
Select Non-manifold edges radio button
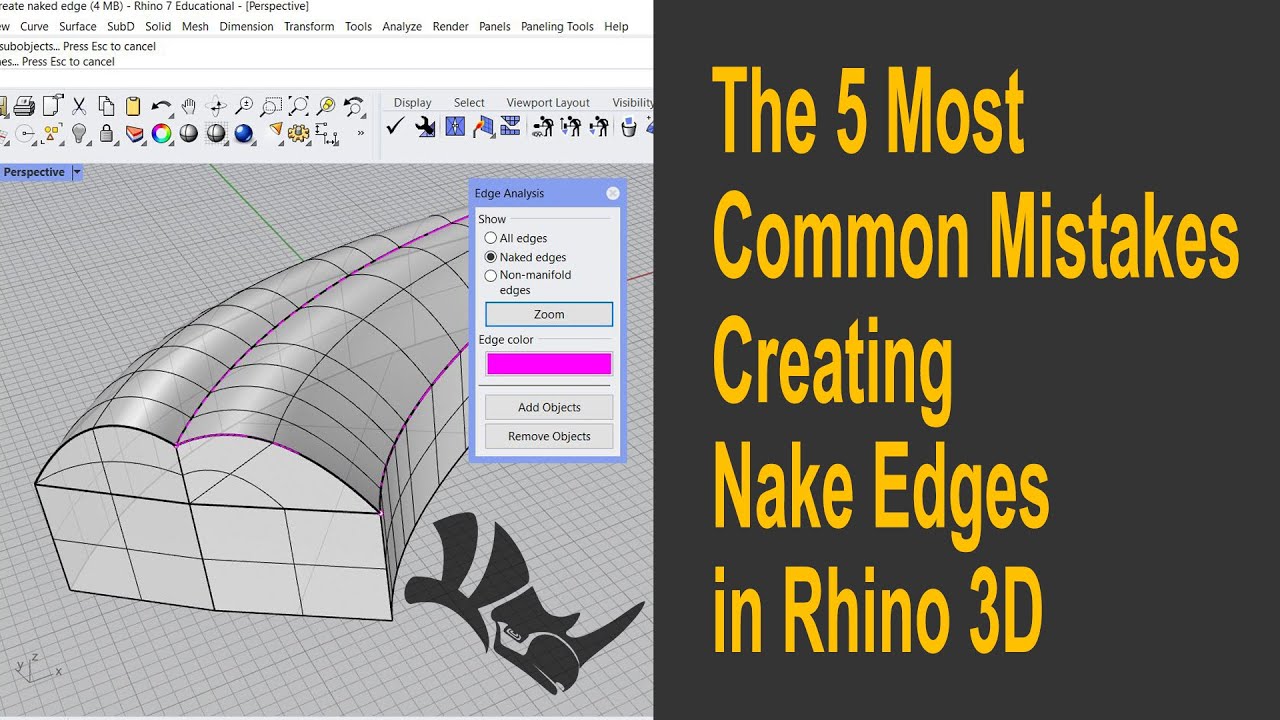point(490,275)
